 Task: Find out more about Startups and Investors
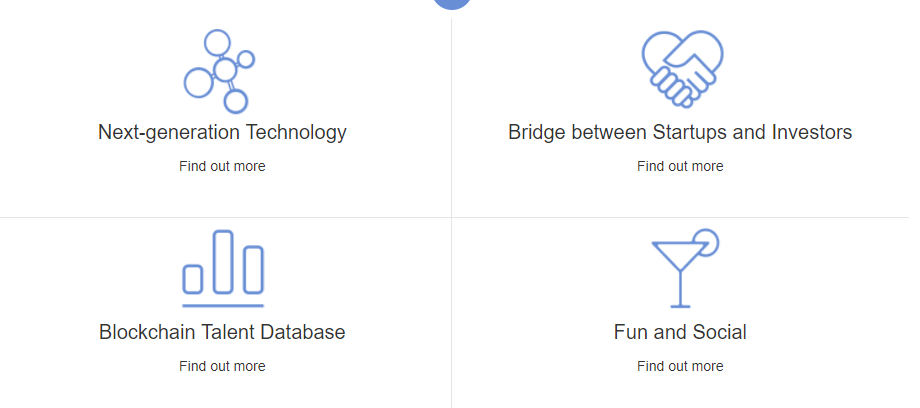[x=680, y=166]
